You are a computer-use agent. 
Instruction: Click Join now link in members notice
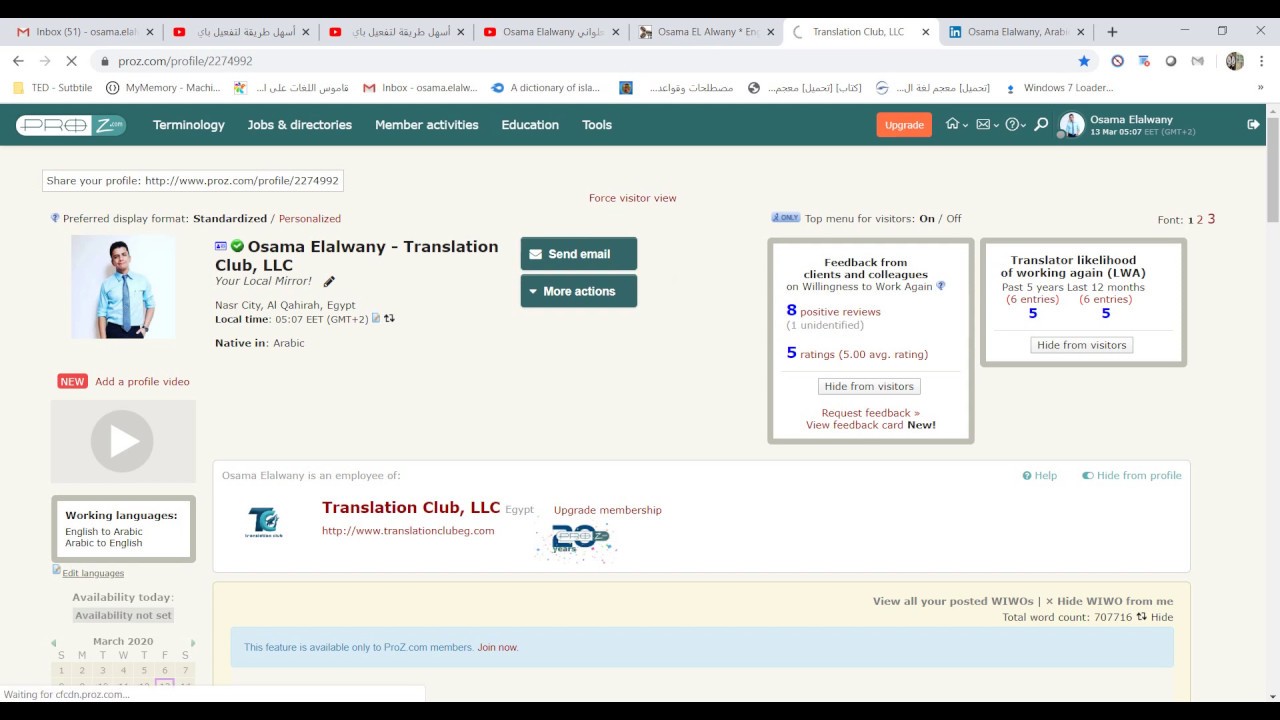pyautogui.click(x=497, y=647)
